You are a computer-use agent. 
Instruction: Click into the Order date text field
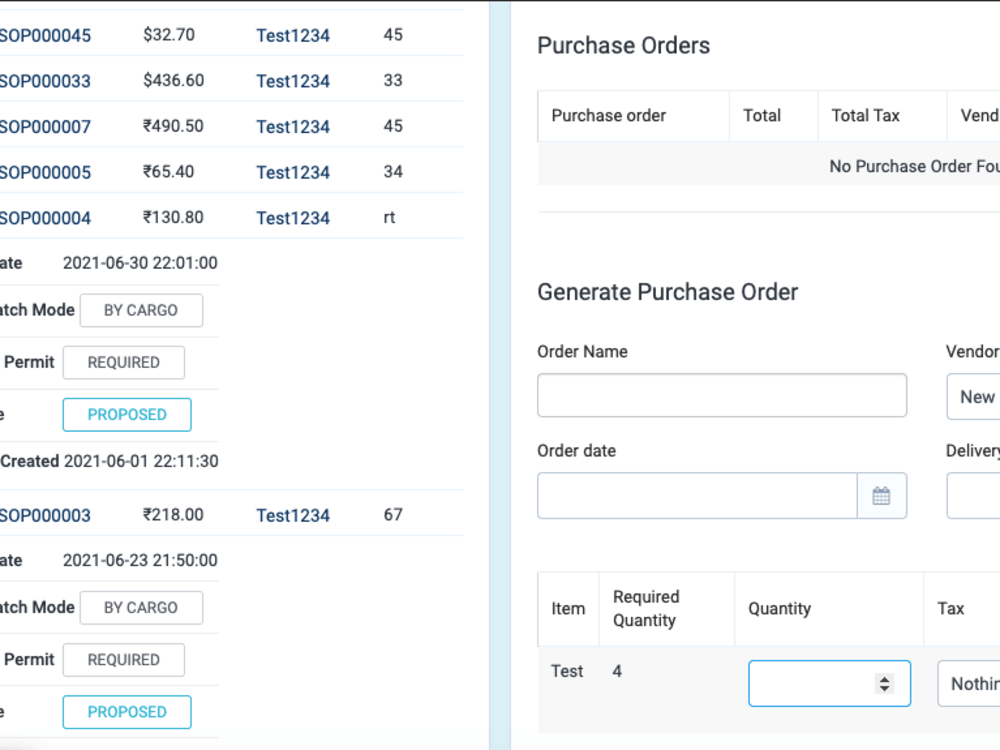point(698,496)
